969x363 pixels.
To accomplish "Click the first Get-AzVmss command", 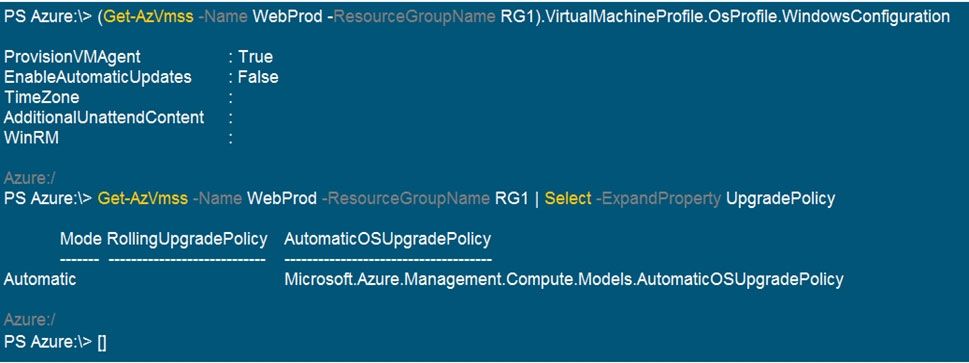I will tap(145, 17).
